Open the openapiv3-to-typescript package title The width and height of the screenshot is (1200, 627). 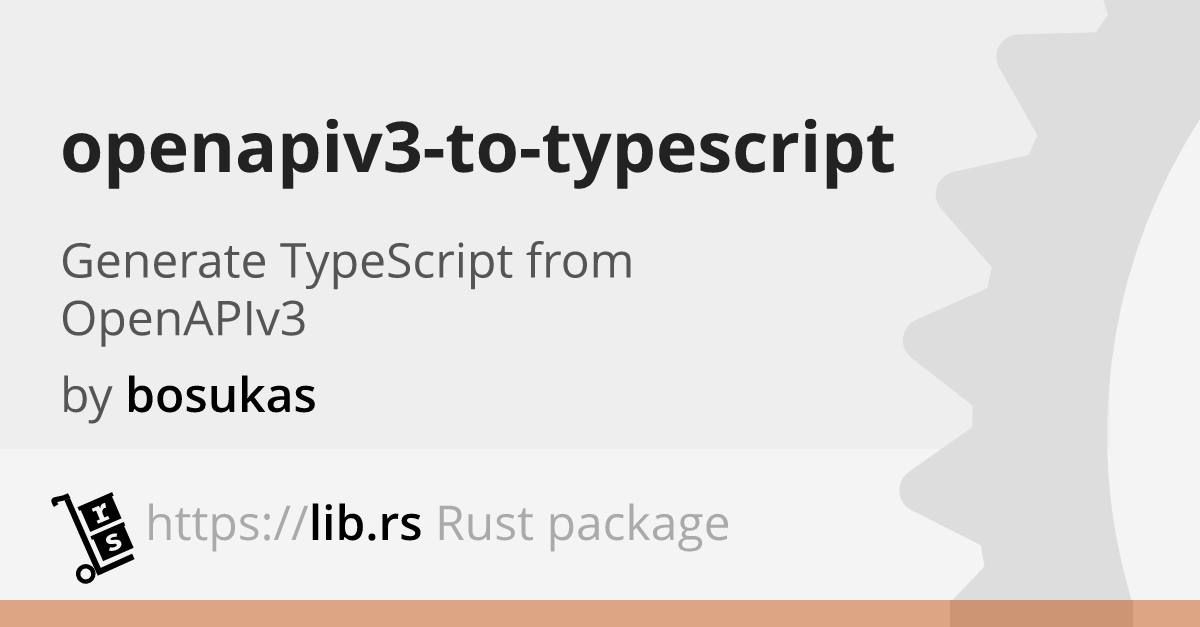tap(478, 150)
